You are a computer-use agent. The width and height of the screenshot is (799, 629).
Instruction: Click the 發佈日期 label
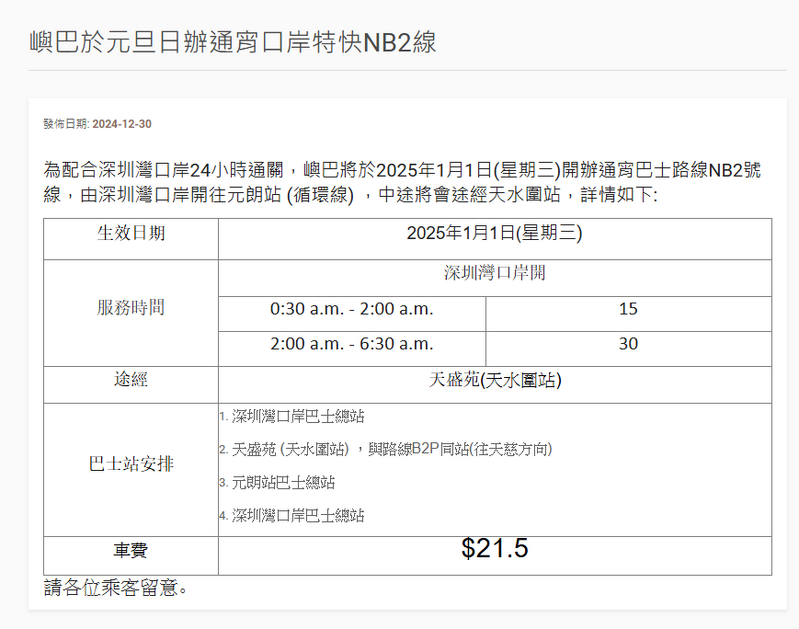66,124
